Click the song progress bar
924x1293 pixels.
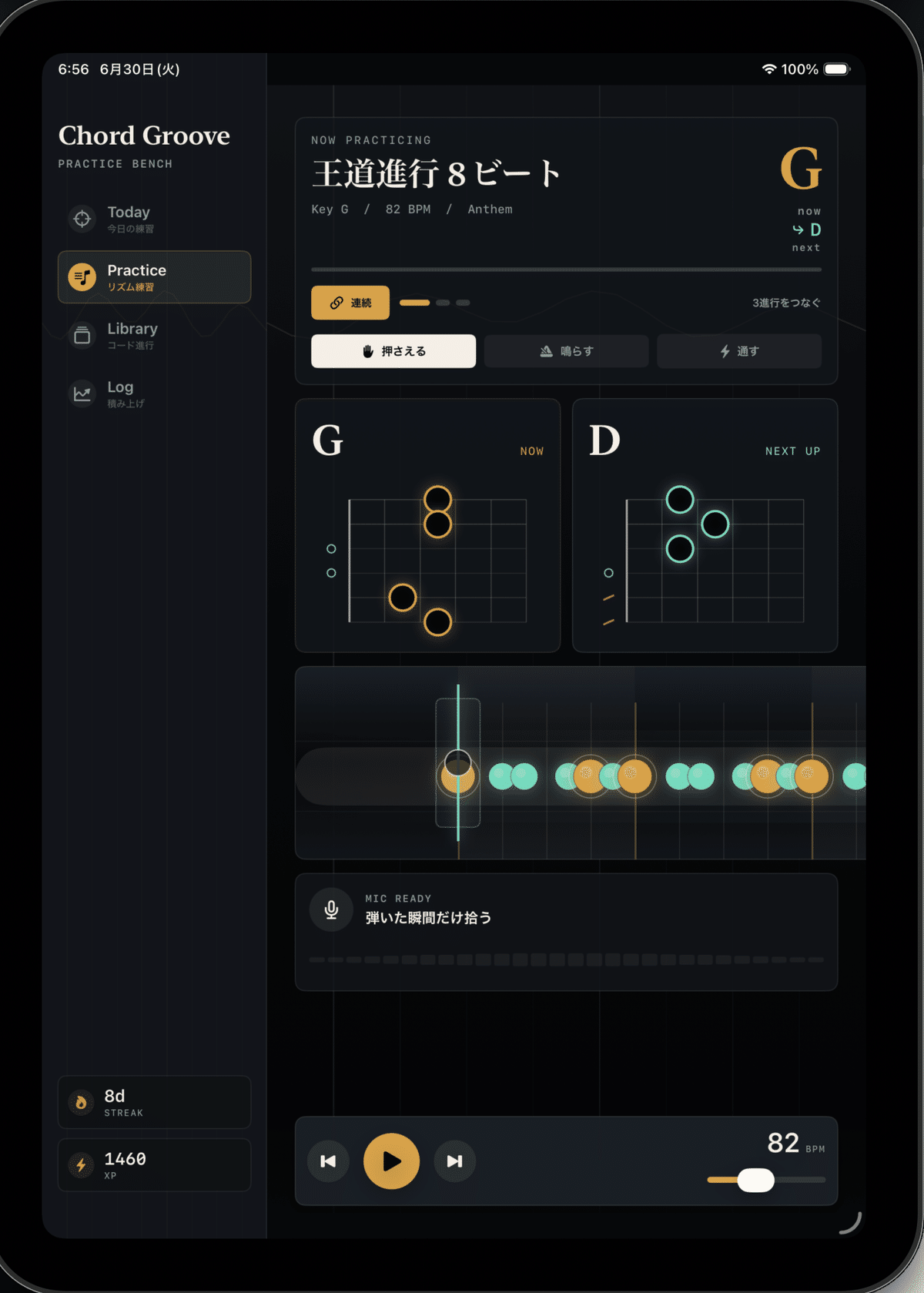coord(566,270)
